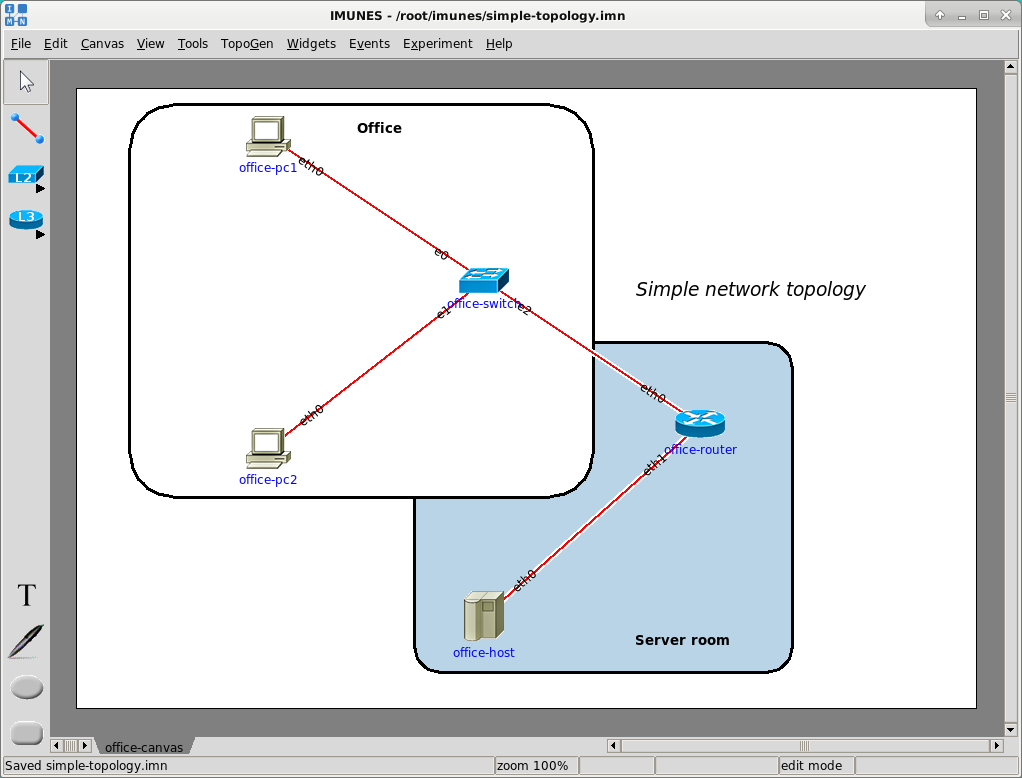Open the Edit menu
This screenshot has height=778, width=1022.
tap(55, 44)
